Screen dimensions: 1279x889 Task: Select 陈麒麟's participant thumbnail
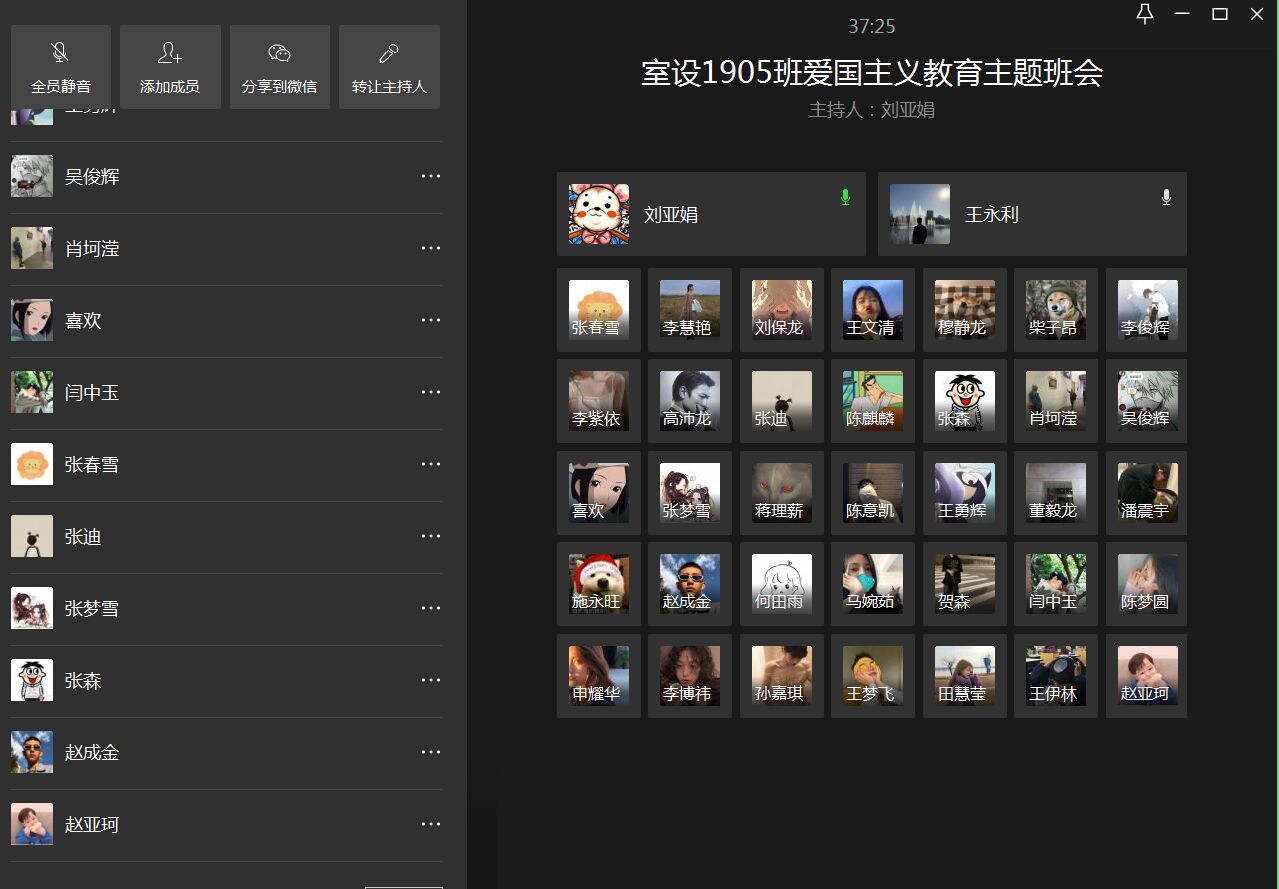872,400
